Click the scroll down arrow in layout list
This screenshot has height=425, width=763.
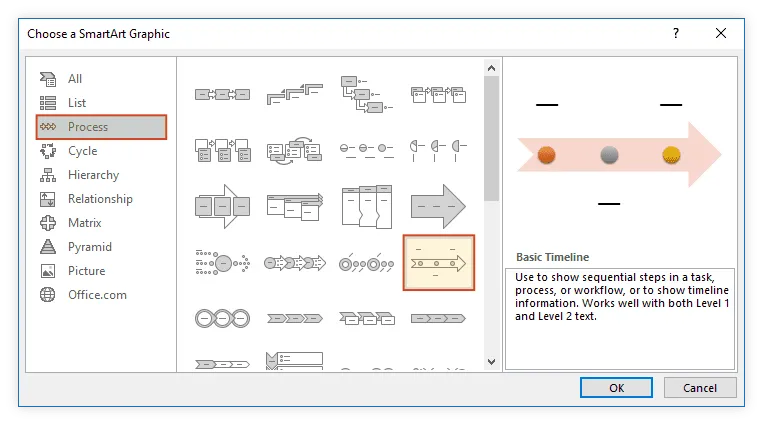[491, 361]
